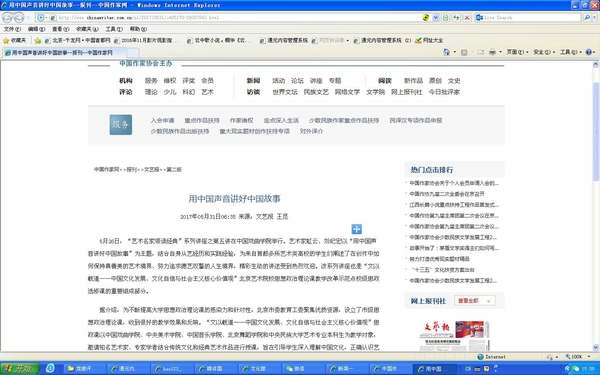Open the 工具 menu in the menu bar
This screenshot has height=375, width=600.
tap(114, 29)
